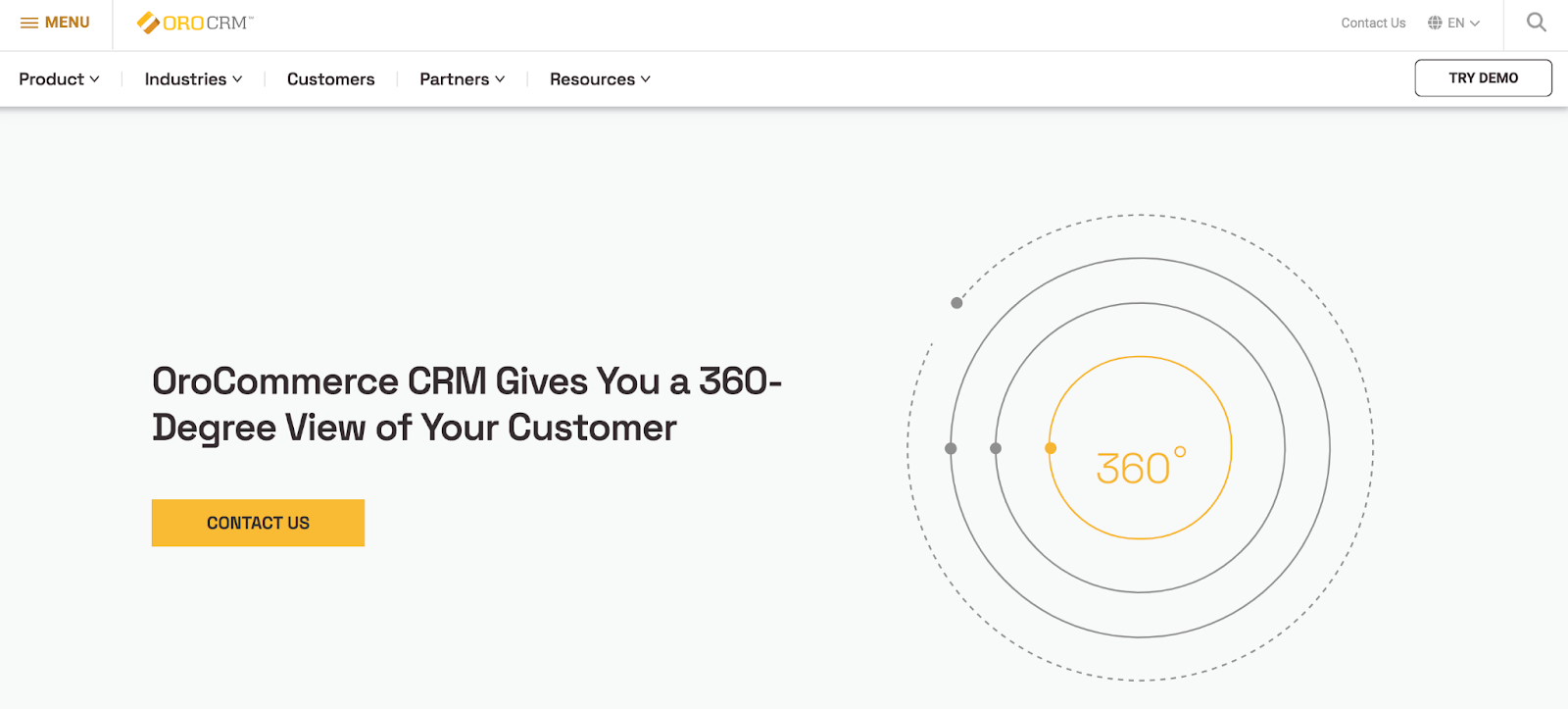Click gray dot on the middle circle
The width and height of the screenshot is (1568, 709).
coord(996,448)
